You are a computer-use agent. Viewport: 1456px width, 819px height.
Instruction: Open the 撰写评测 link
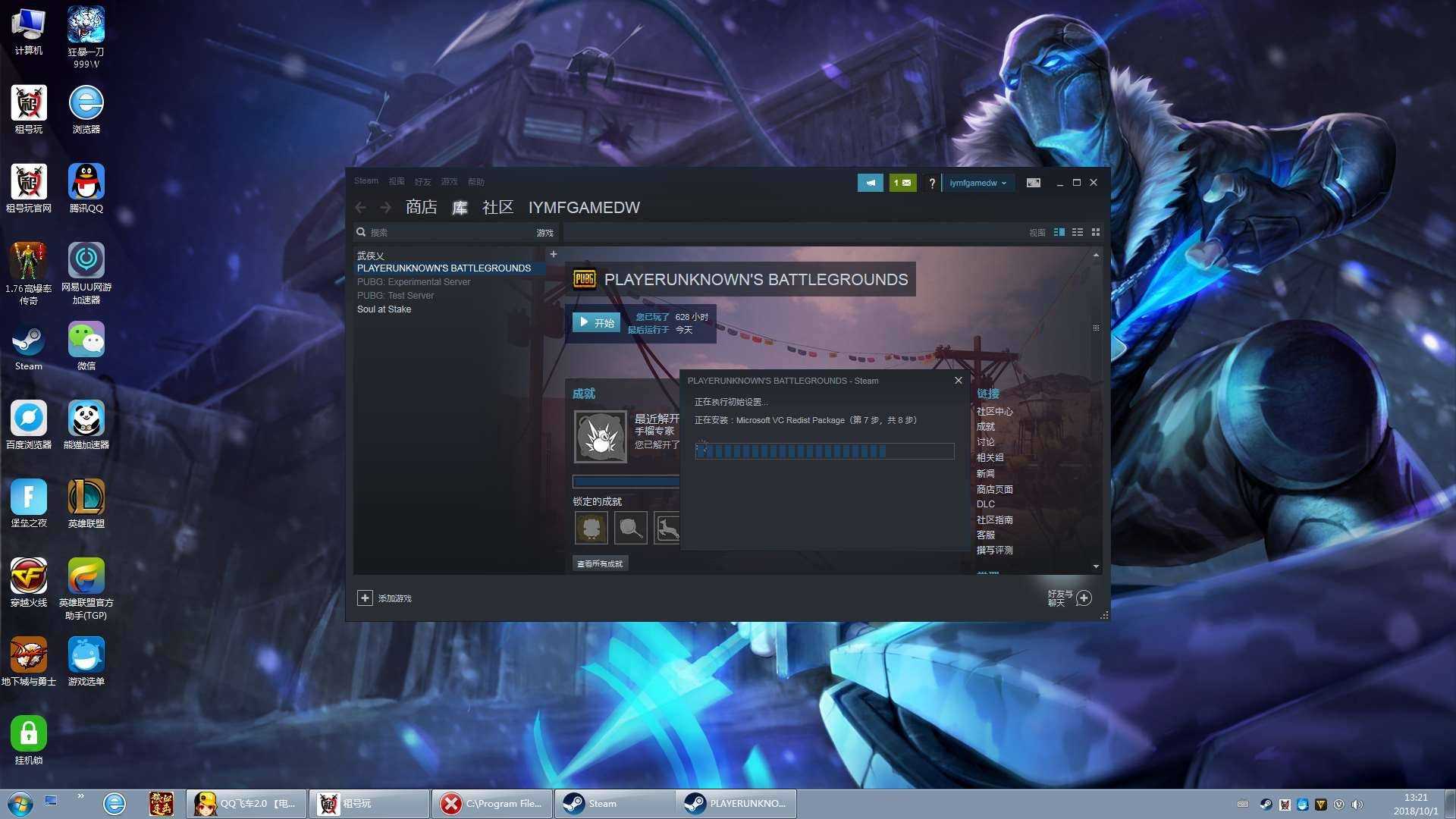(x=994, y=550)
